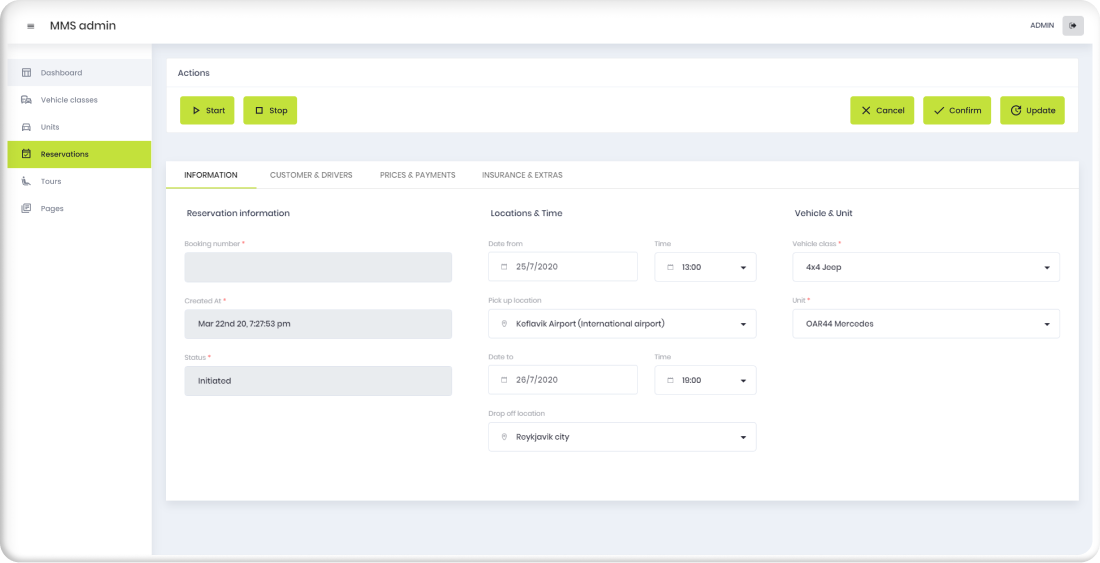Switch to Insurance & Extras tab
The width and height of the screenshot is (1100, 563).
(522, 175)
